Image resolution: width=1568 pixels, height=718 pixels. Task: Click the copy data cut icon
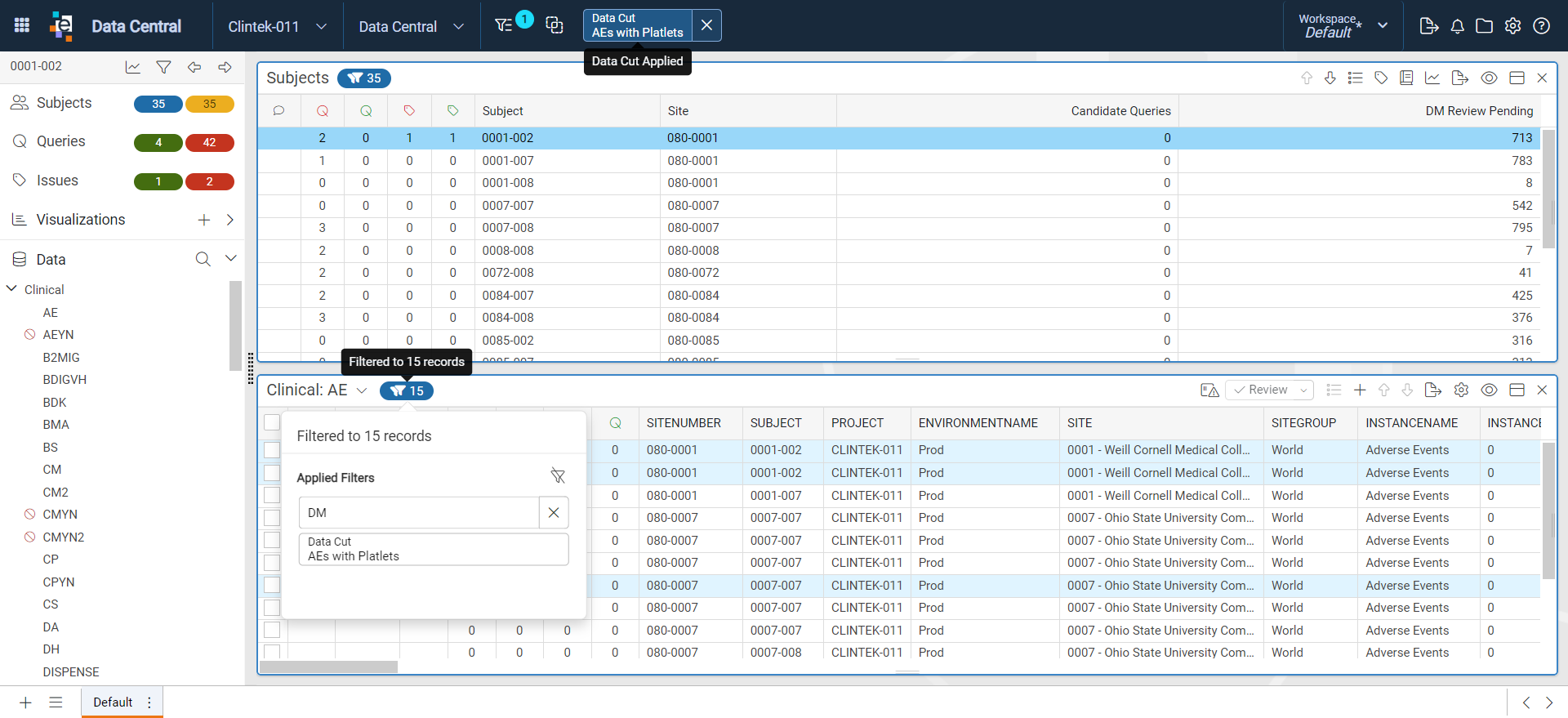coord(555,26)
